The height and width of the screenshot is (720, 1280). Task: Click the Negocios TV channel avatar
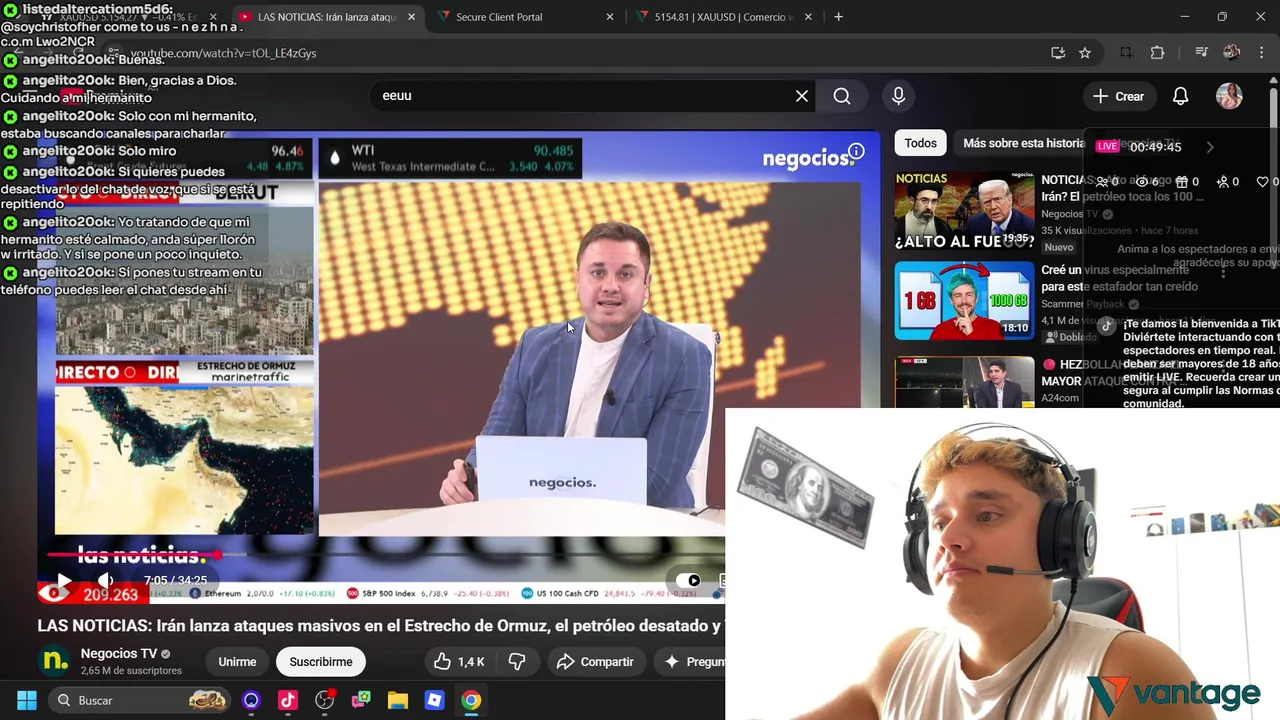click(x=55, y=661)
